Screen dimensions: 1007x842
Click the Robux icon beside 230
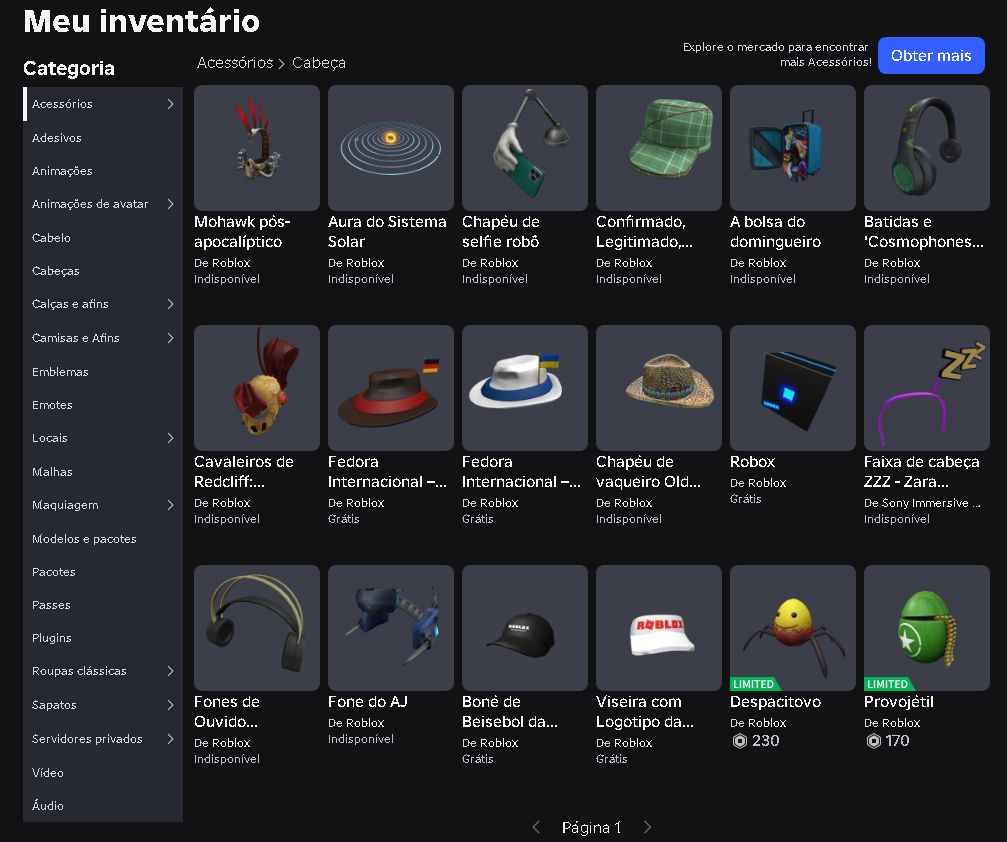click(x=740, y=741)
